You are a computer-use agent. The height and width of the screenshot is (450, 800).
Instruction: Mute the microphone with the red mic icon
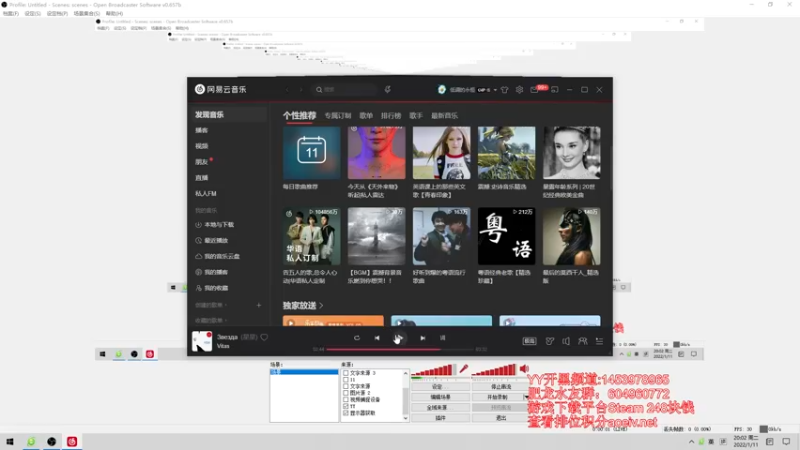point(464,369)
